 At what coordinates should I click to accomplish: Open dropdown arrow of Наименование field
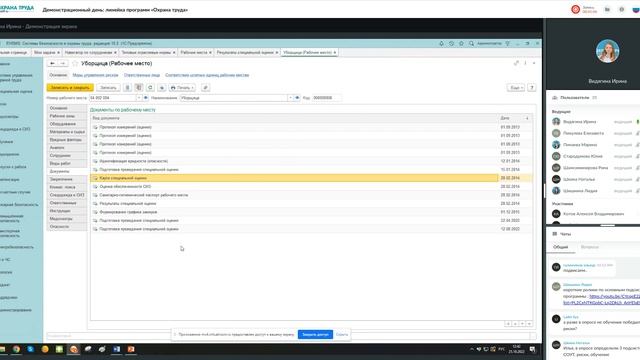click(x=290, y=98)
